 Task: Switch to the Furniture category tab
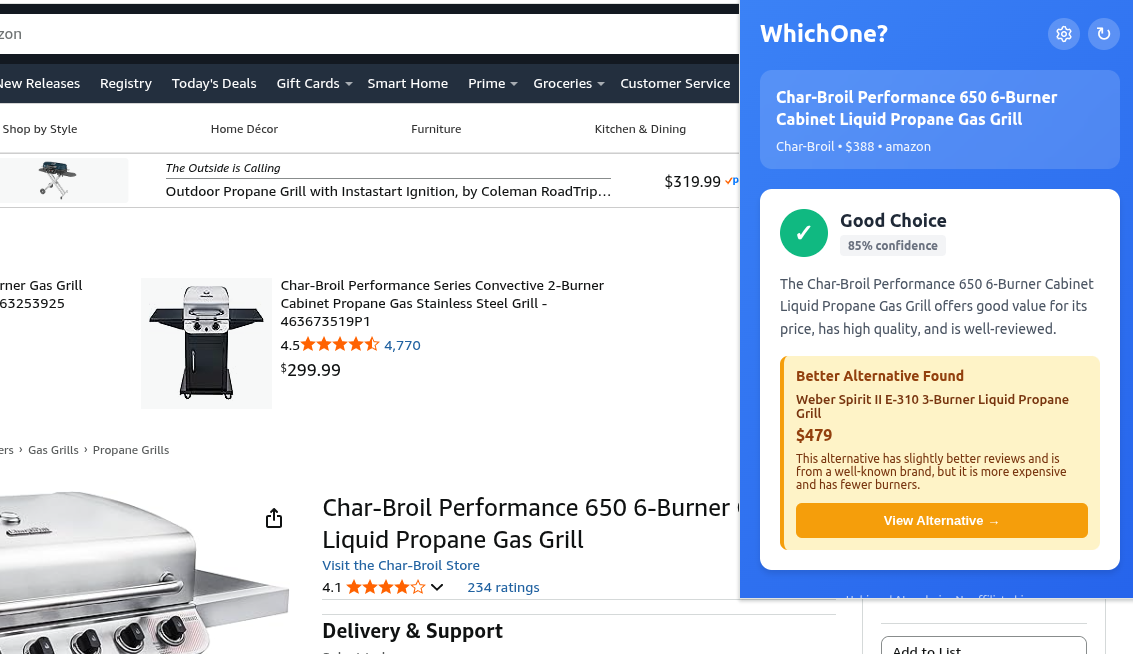(x=436, y=129)
